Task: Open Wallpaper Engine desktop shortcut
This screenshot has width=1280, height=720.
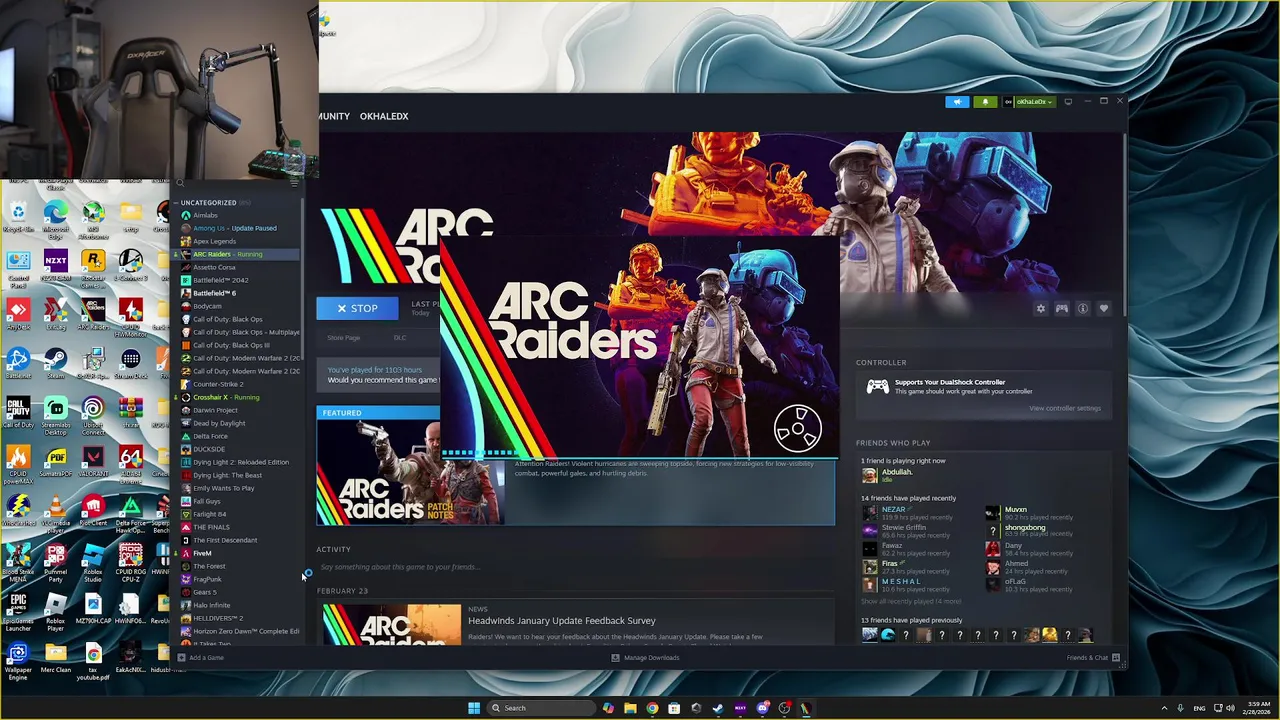Action: 17,662
